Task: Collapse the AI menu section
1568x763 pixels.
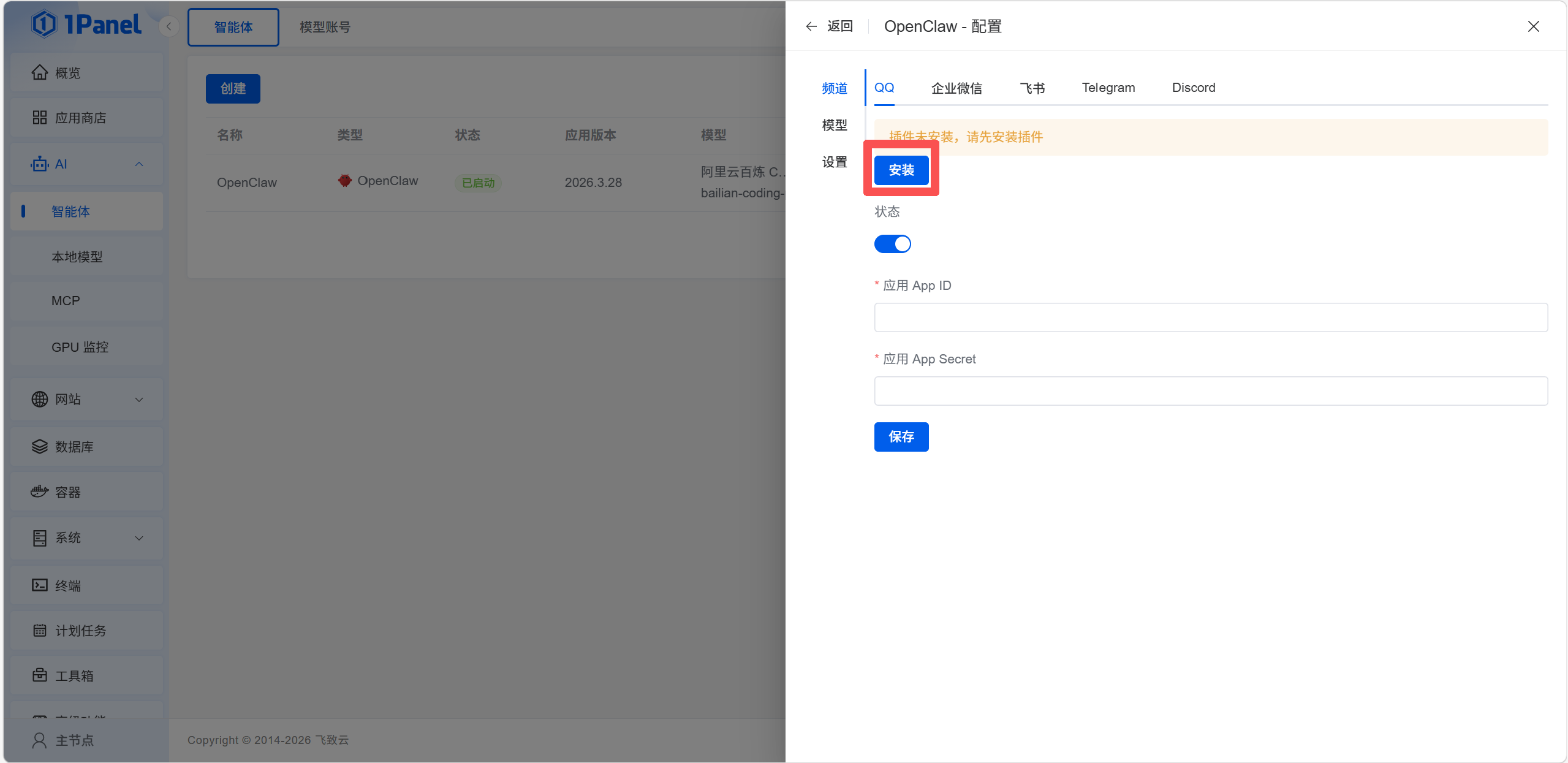Action: 139,164
